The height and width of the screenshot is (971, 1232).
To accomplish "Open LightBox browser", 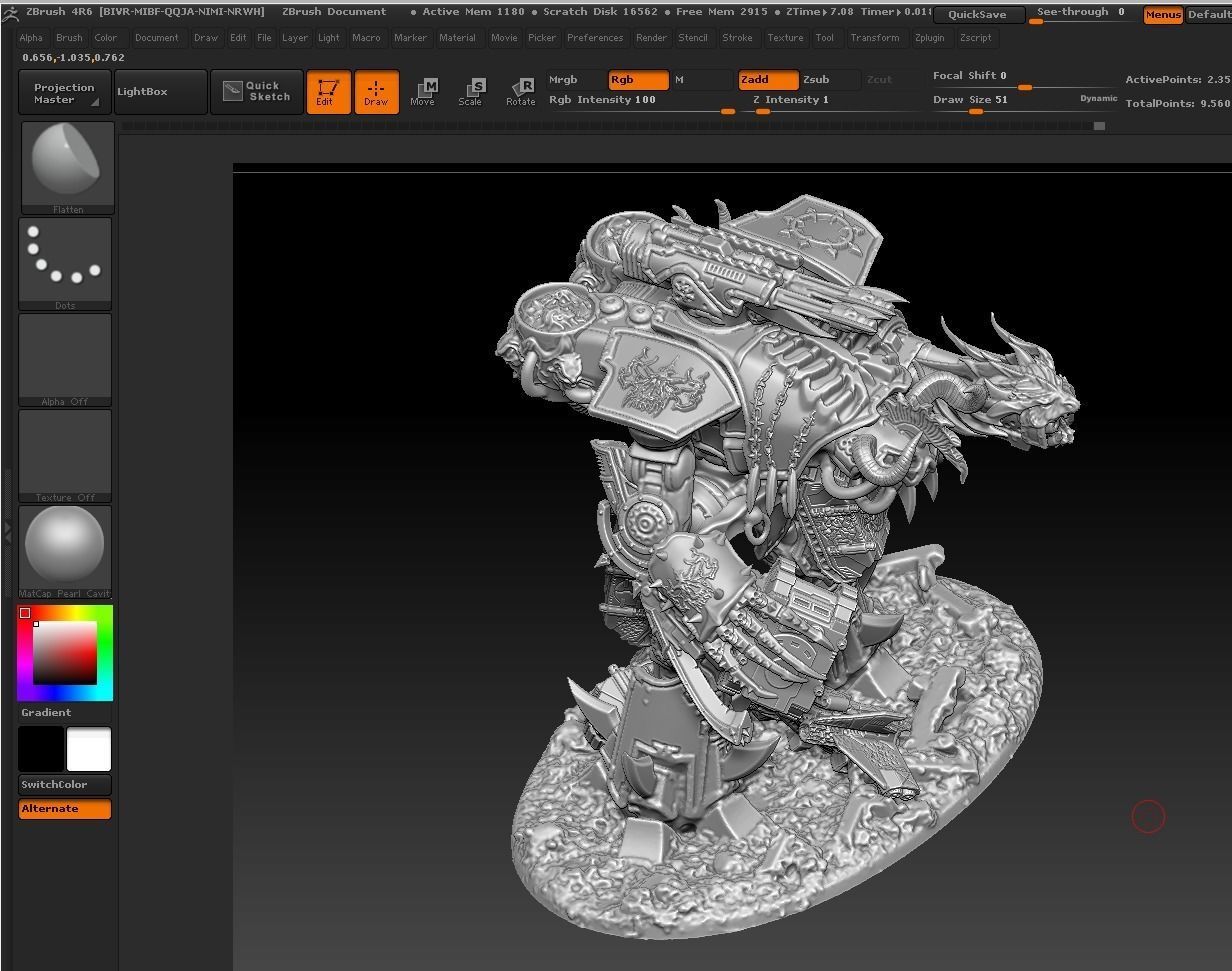I will (x=160, y=92).
